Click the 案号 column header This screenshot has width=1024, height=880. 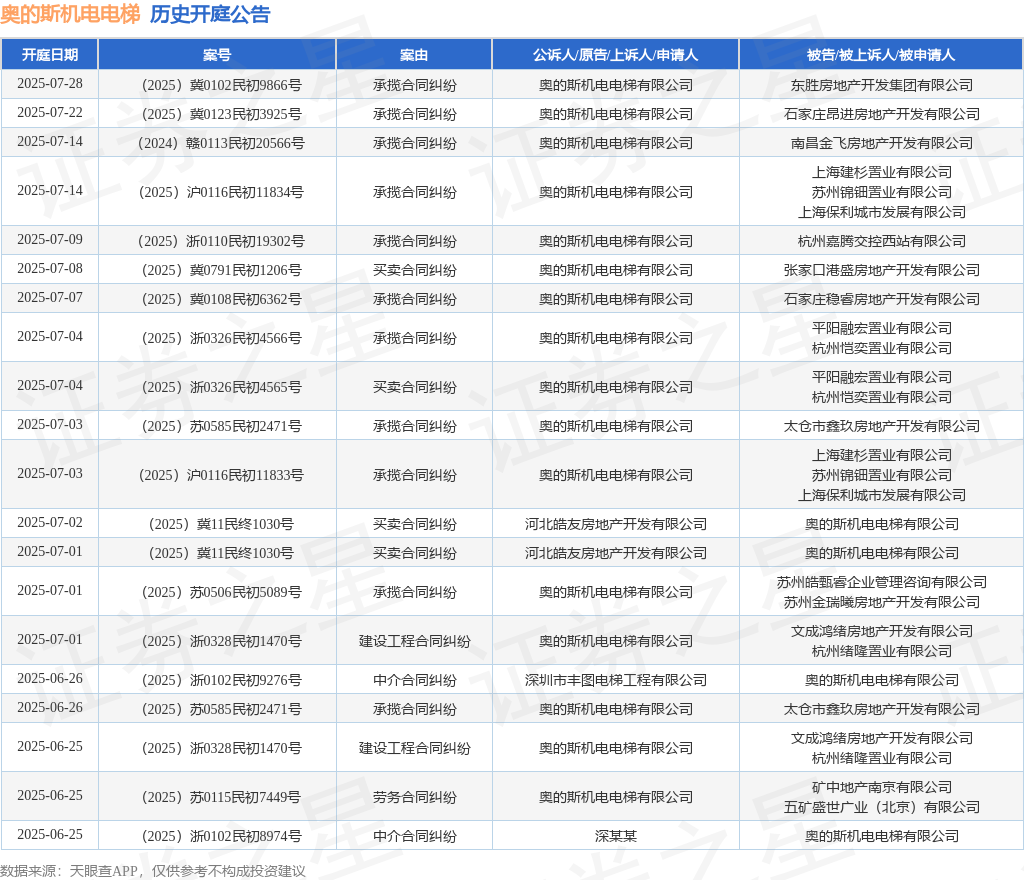[217, 55]
